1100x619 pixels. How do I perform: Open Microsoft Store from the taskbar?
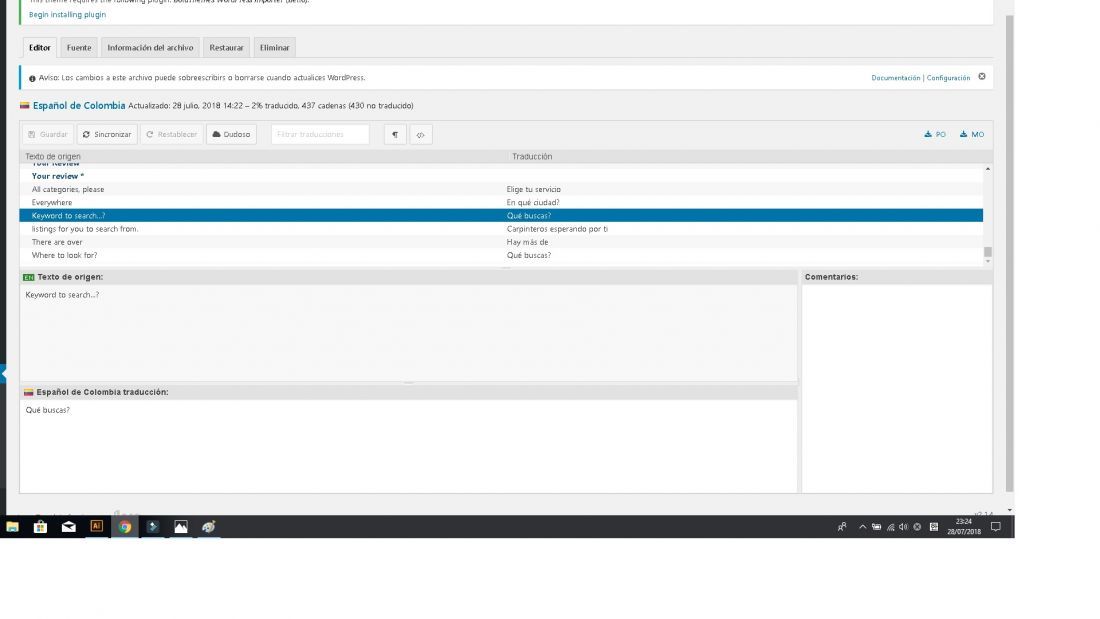pyautogui.click(x=41, y=526)
